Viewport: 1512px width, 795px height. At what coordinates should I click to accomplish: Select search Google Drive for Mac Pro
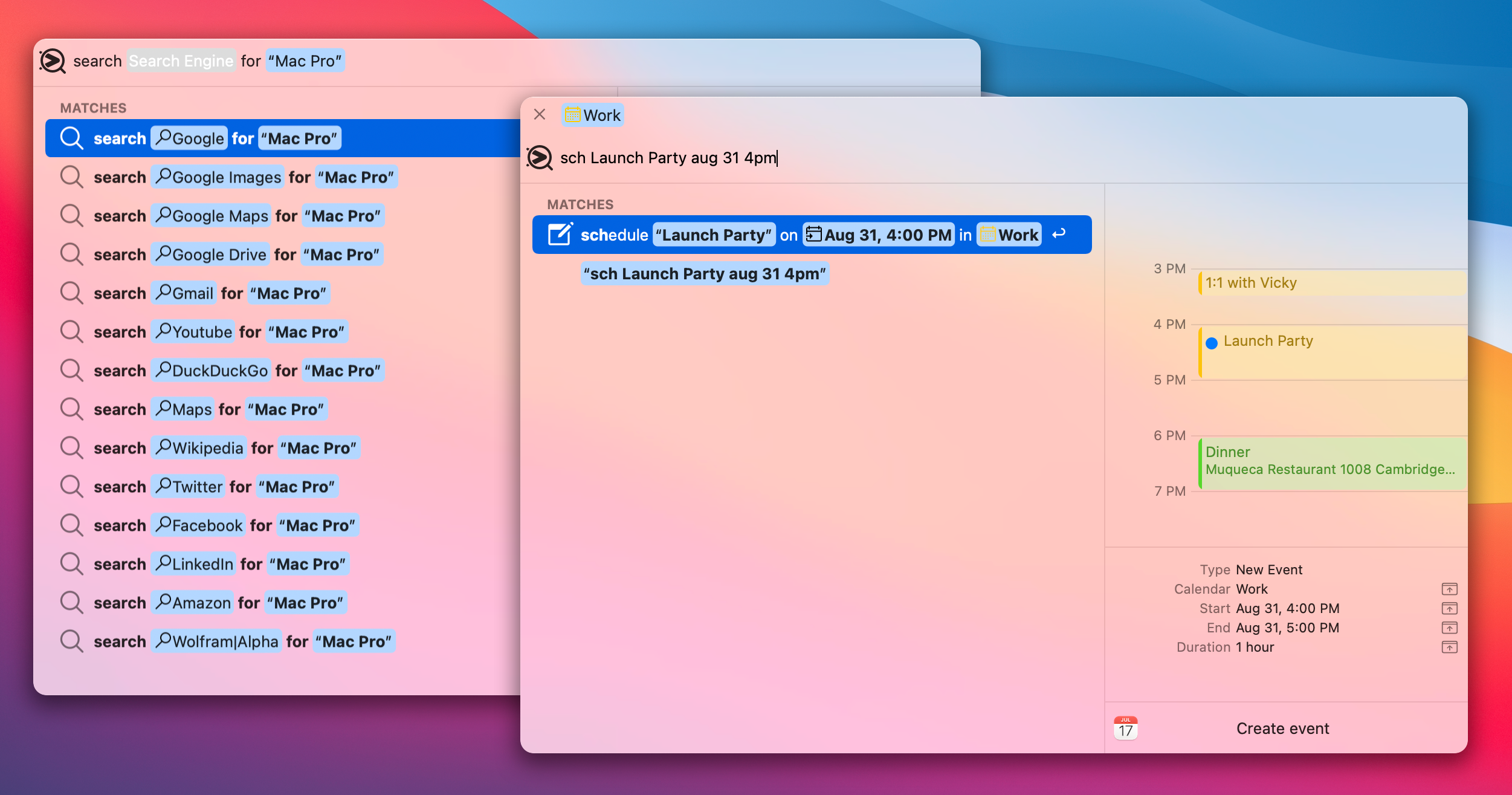click(x=283, y=254)
